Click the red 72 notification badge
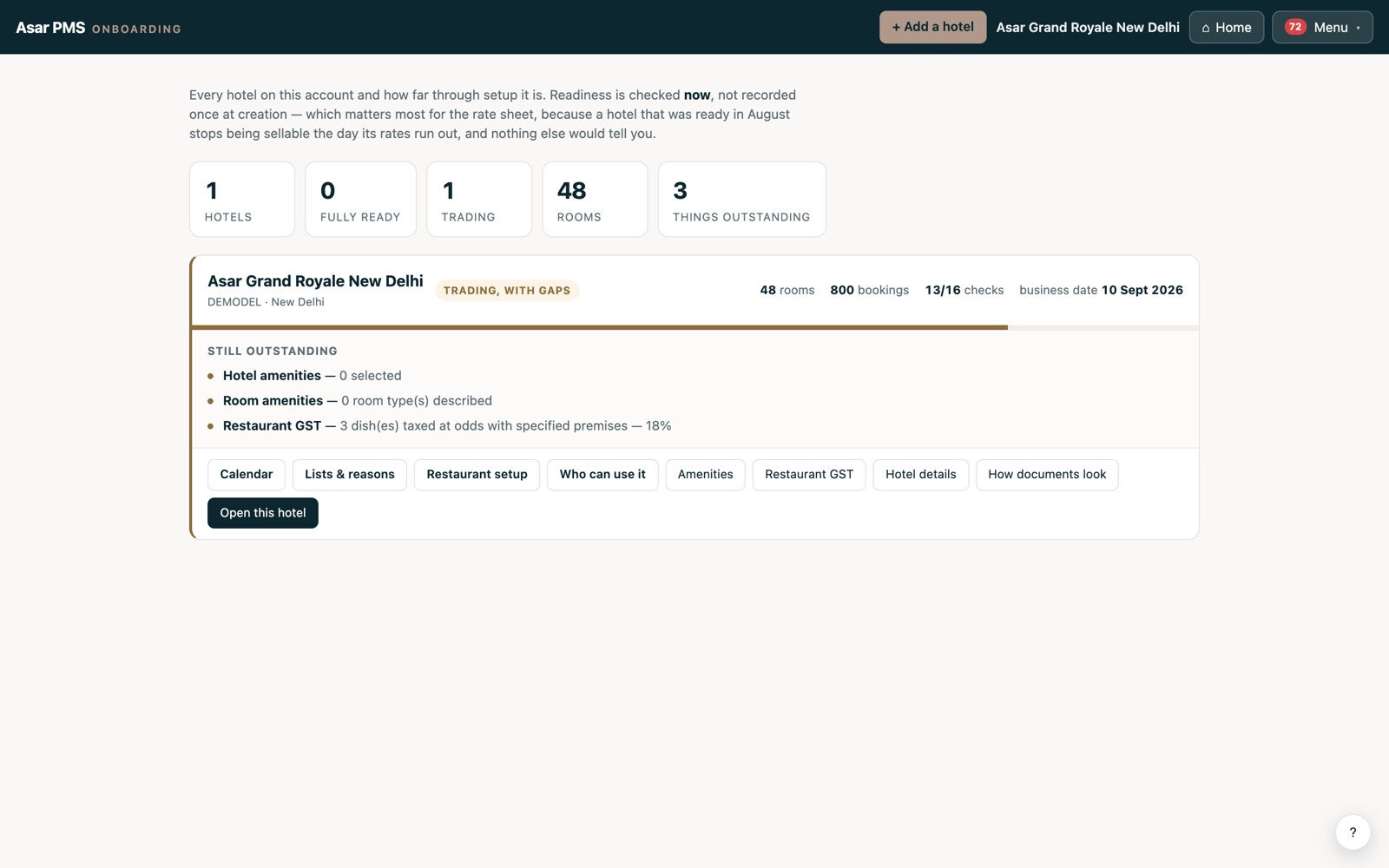 (1295, 27)
